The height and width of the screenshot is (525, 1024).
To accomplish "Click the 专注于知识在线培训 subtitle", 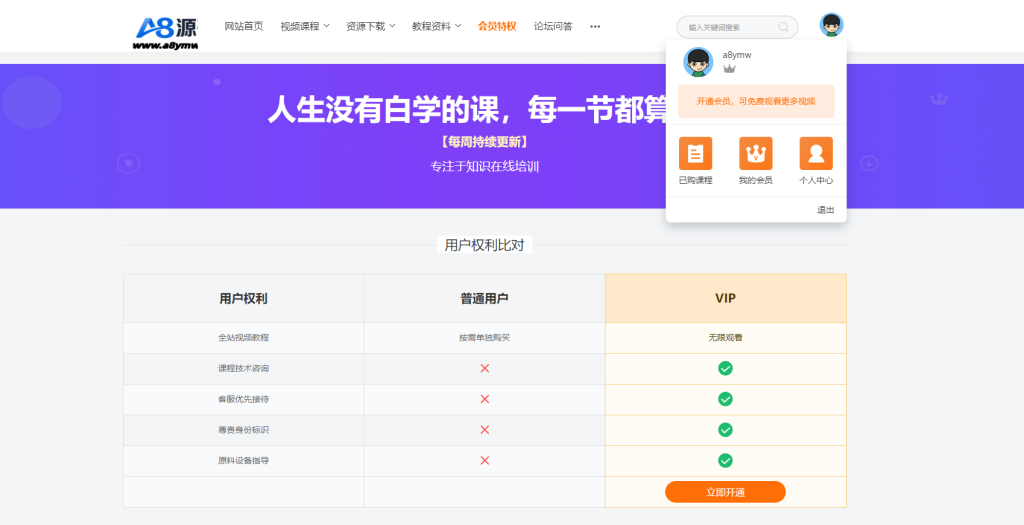I will [x=484, y=166].
